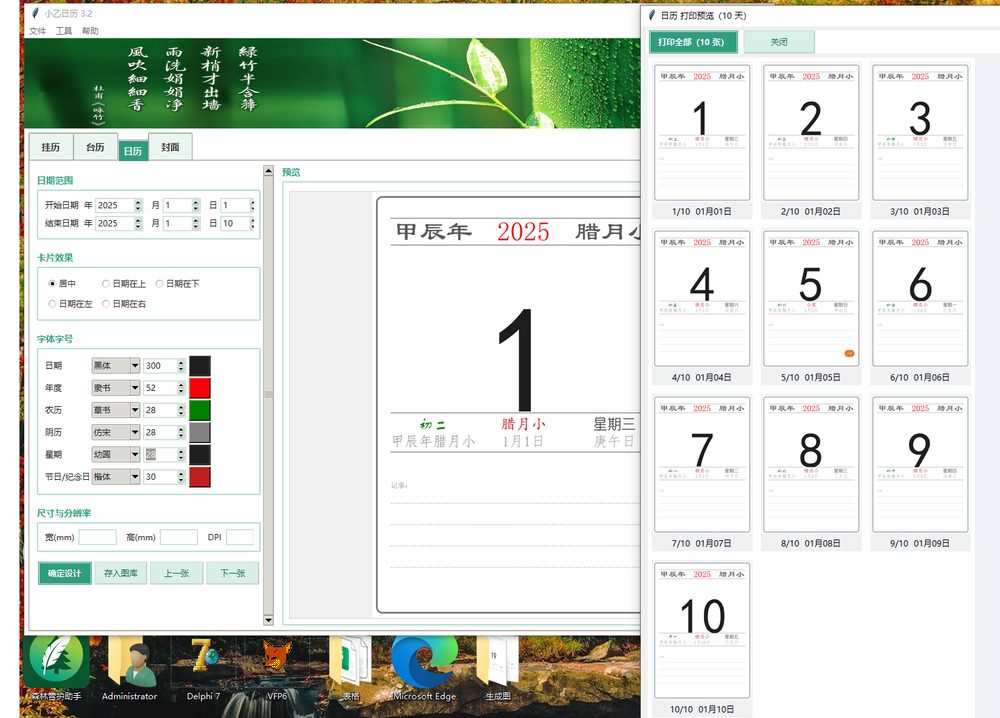Click the 存入图库 button
1000x718 pixels.
pyautogui.click(x=121, y=573)
